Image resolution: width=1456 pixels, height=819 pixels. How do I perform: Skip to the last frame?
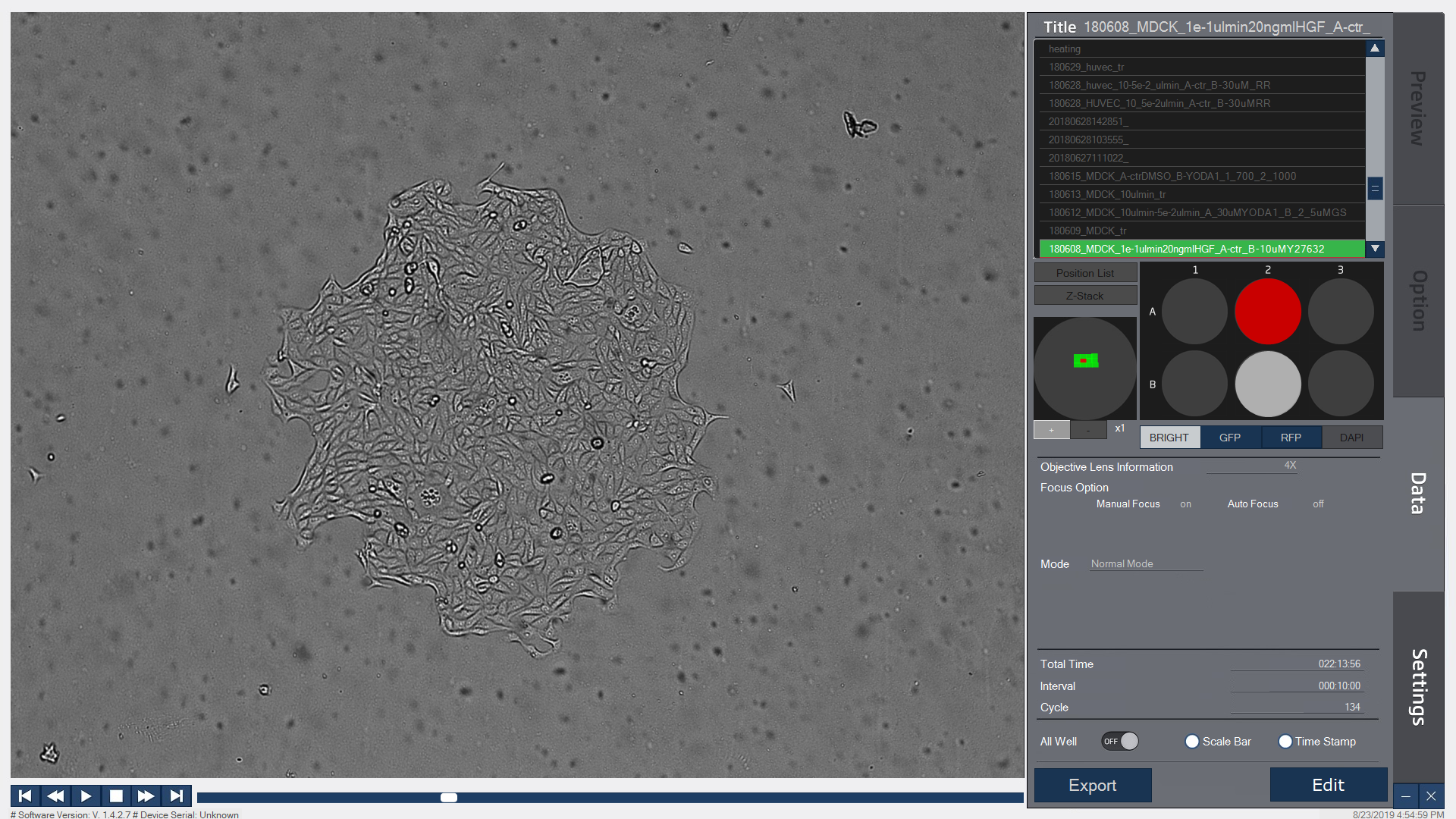(x=176, y=795)
